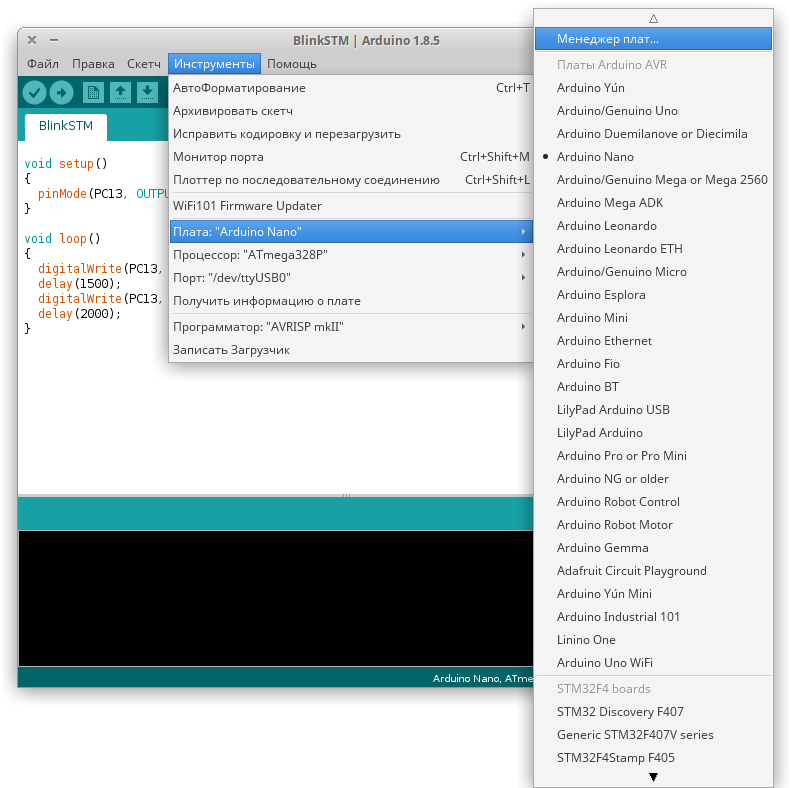Open the Скетч menu
This screenshot has height=788, width=792.
coord(143,64)
